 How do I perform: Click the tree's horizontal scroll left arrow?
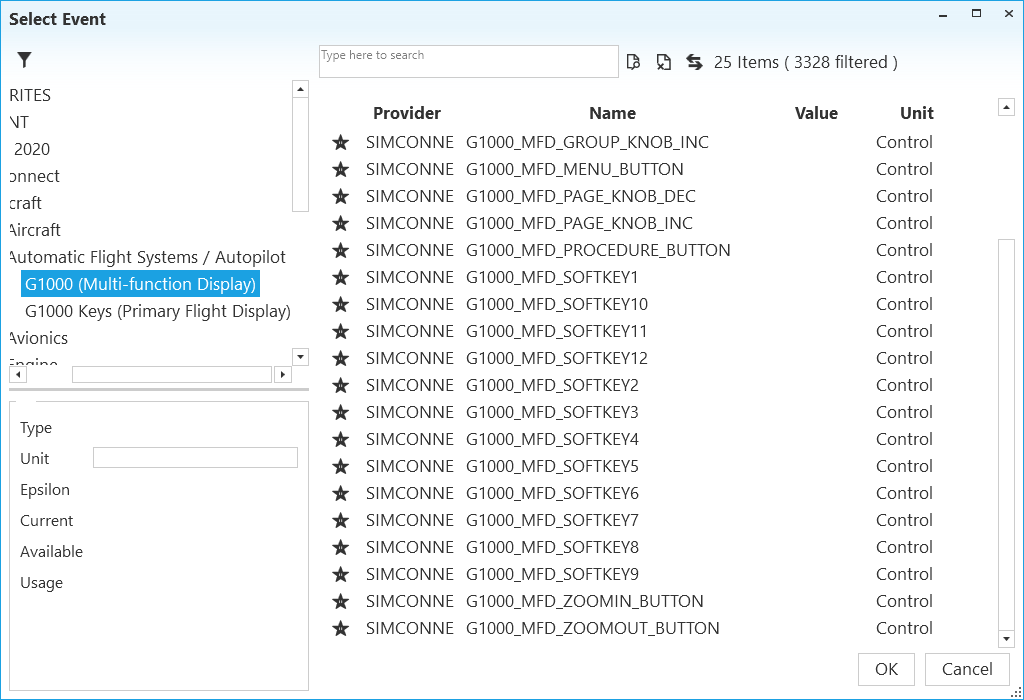point(18,375)
